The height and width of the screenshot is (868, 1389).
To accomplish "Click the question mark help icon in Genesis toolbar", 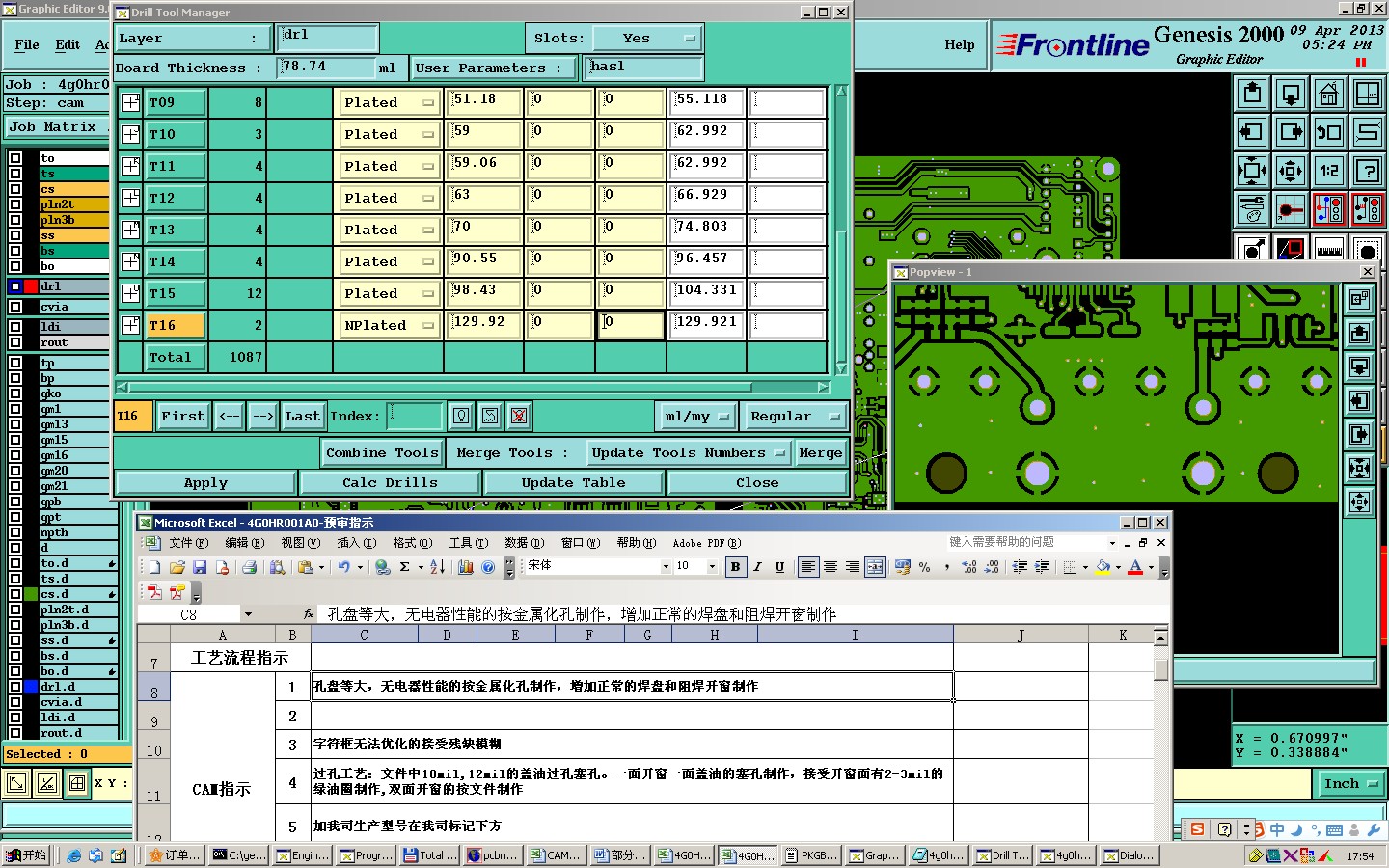I will [1368, 172].
